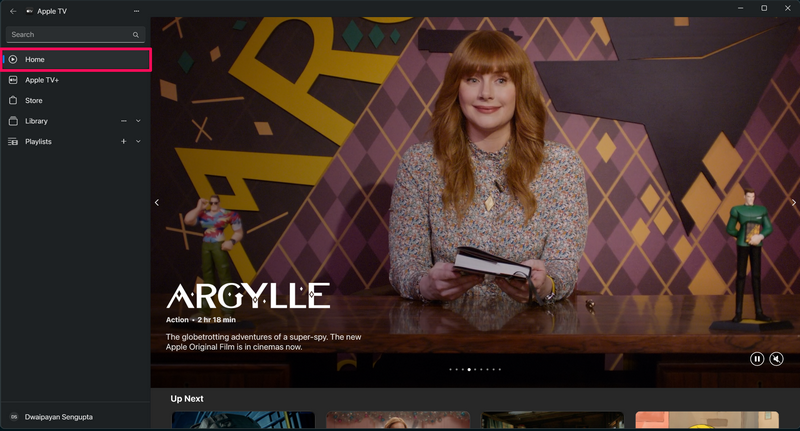Minimize the Apple TV window
800x431 pixels.
(x=740, y=8)
